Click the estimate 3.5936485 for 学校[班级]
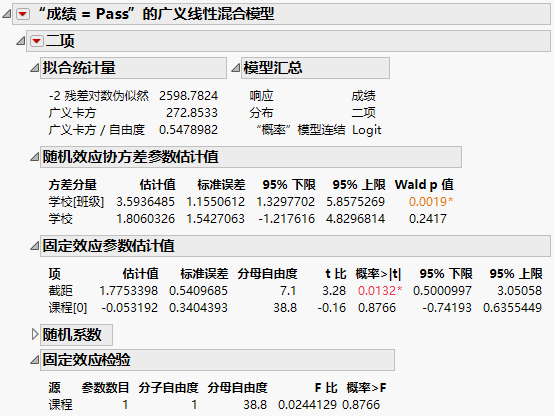Screen dimensions: 554x416 (x=146, y=202)
